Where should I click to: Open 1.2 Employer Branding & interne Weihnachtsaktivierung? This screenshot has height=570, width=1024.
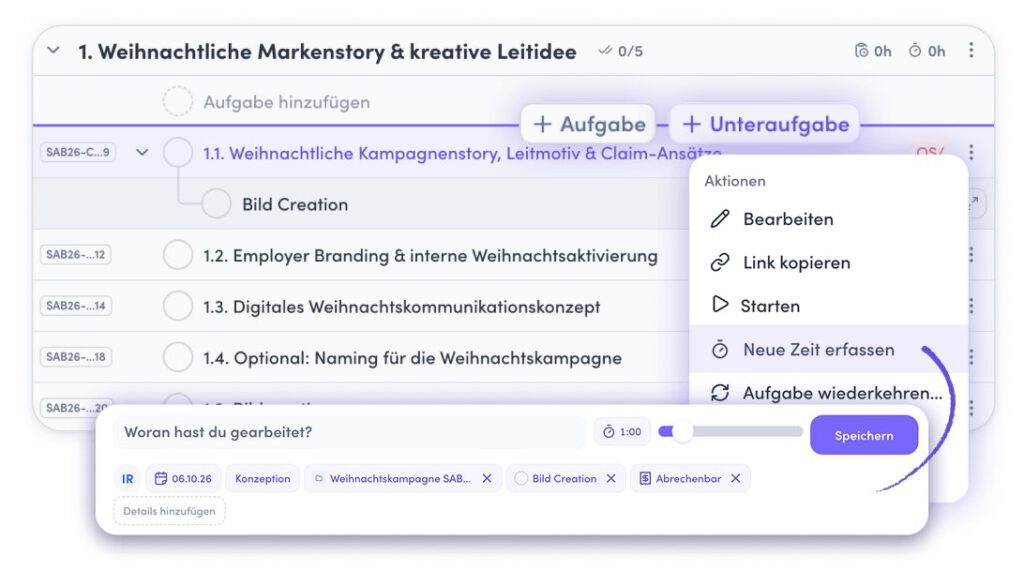pos(430,255)
